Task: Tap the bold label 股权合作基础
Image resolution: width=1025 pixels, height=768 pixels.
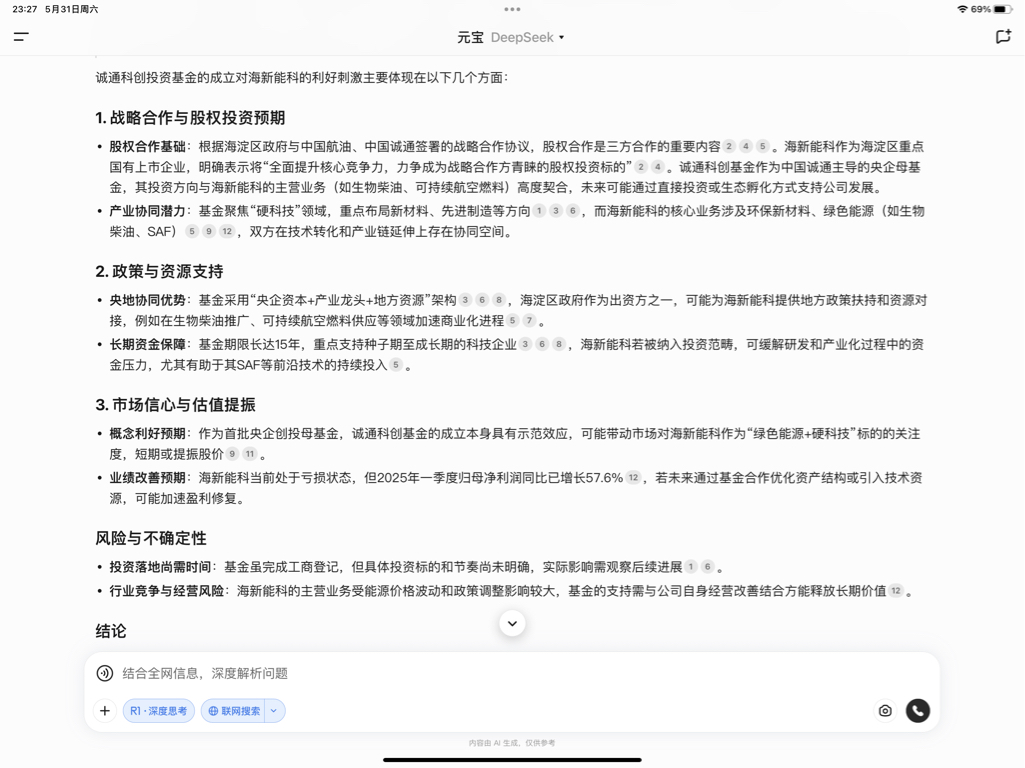Action: pyautogui.click(x=147, y=146)
